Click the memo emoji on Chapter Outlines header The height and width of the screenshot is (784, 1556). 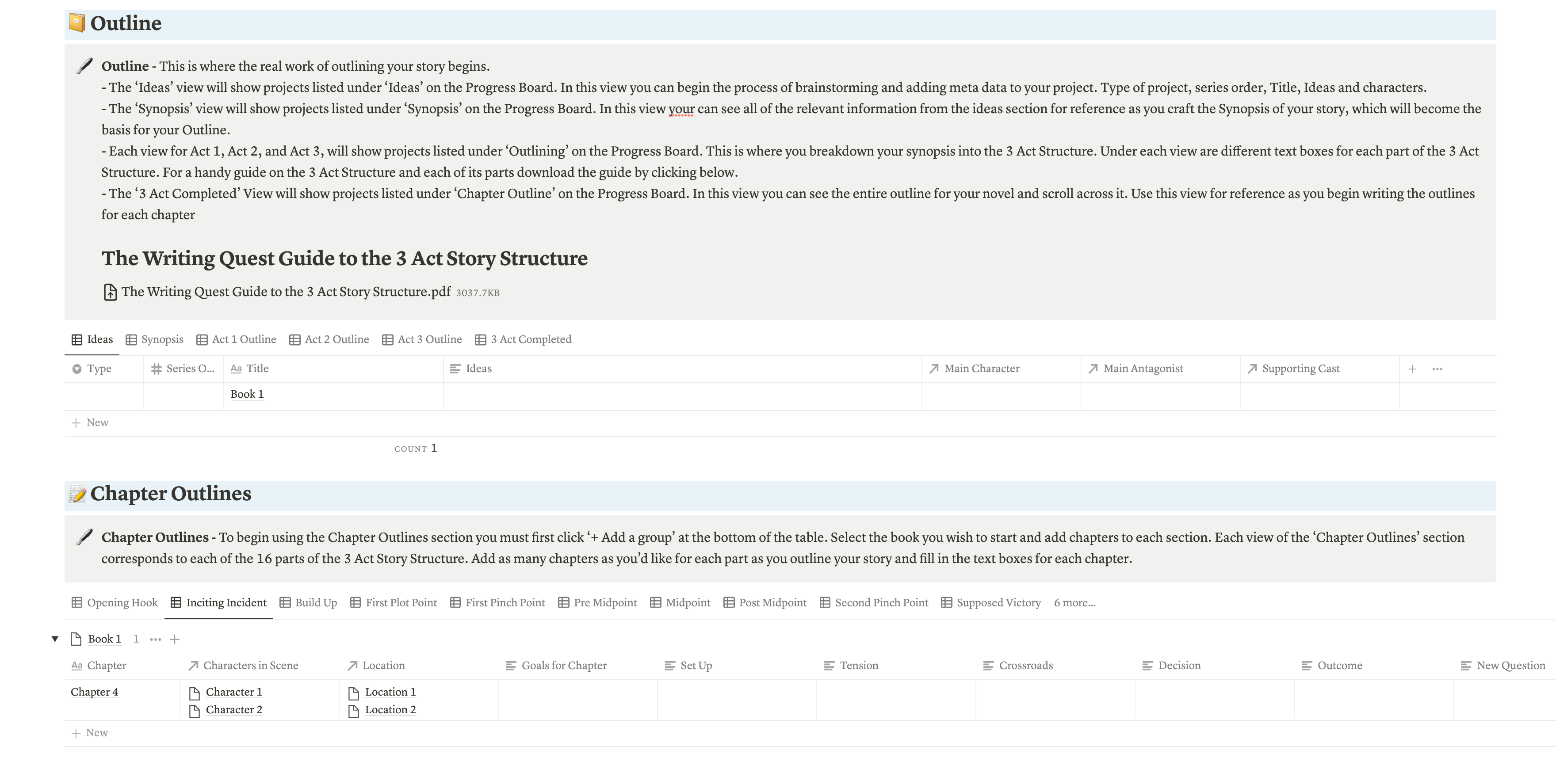(x=77, y=493)
